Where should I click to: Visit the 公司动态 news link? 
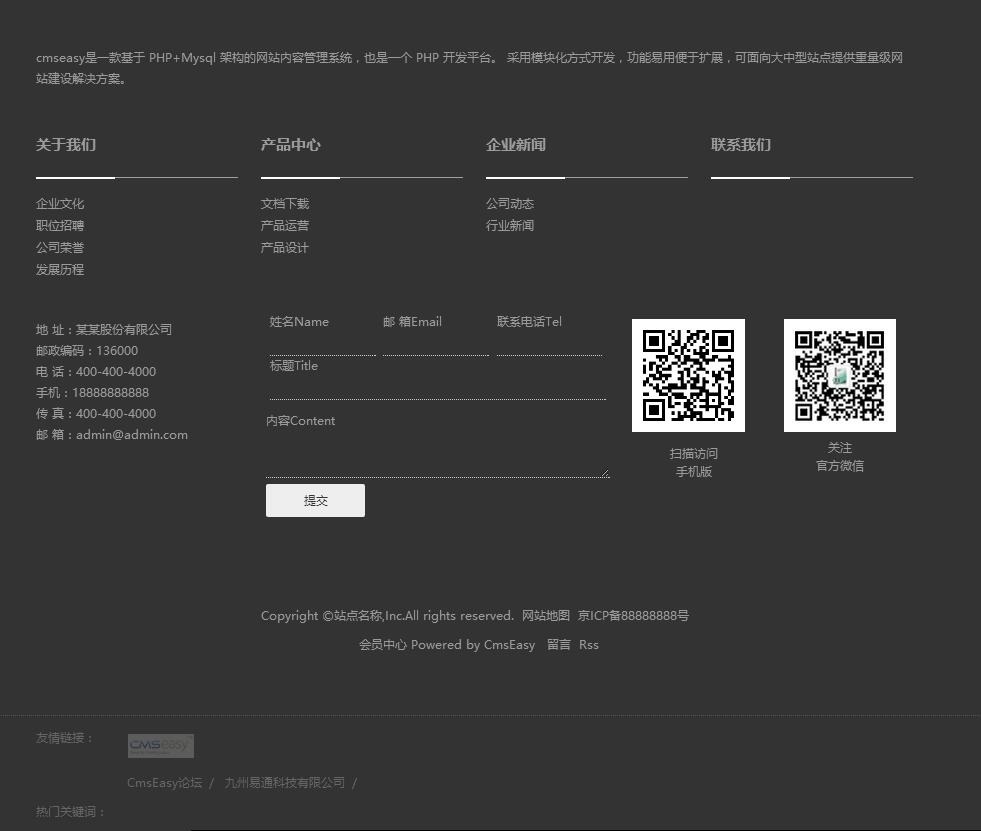510,204
